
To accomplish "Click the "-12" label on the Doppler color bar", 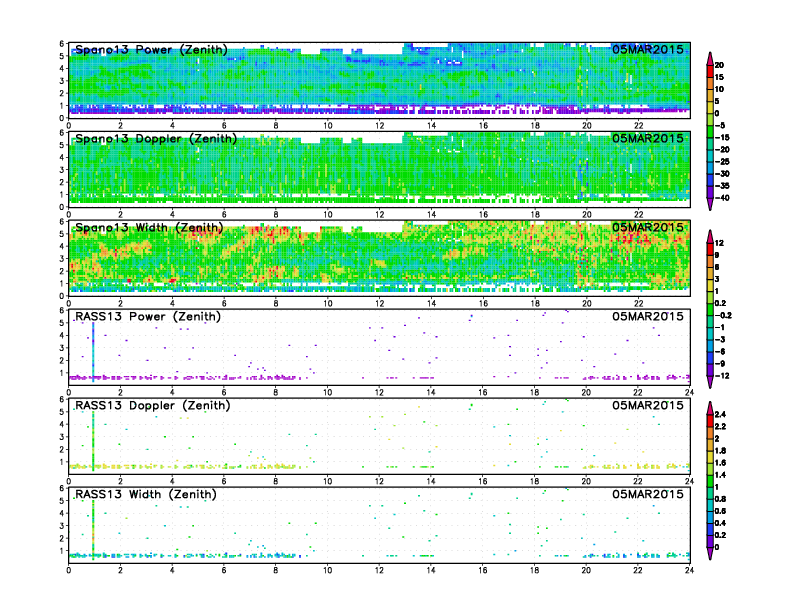I will point(722,376).
